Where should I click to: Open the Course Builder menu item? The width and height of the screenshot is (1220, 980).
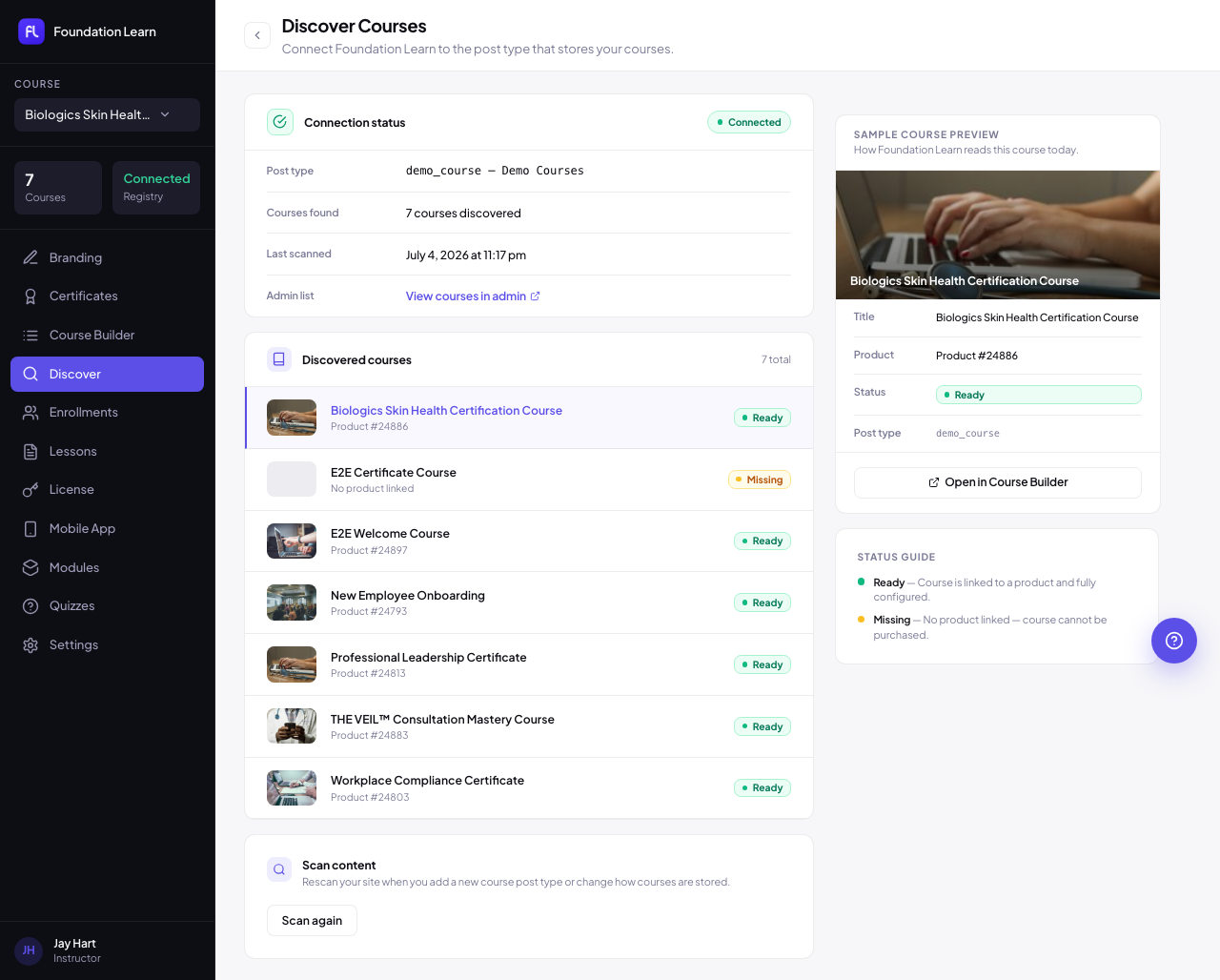click(x=107, y=336)
